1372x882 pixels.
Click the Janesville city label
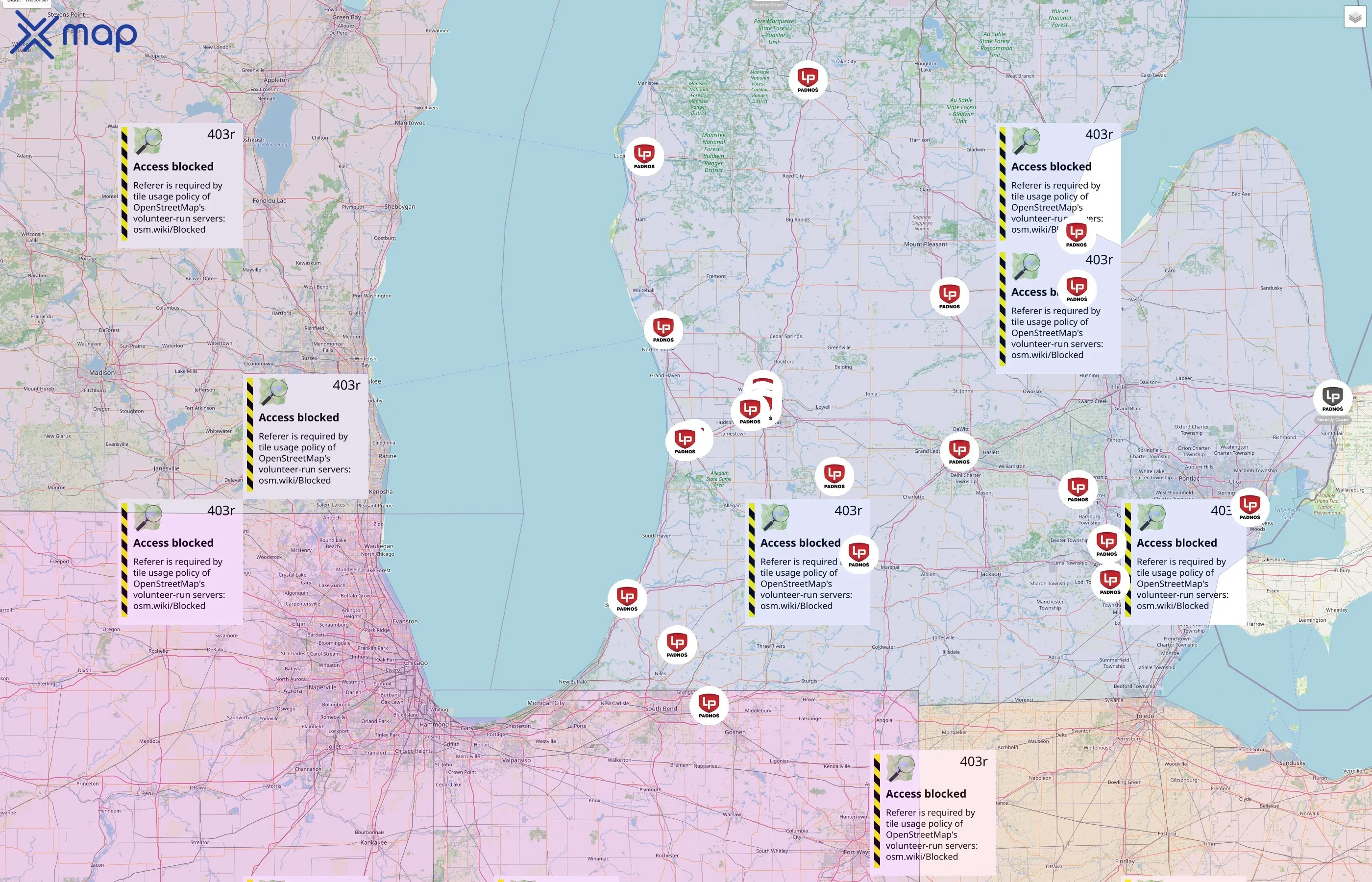click(166, 468)
